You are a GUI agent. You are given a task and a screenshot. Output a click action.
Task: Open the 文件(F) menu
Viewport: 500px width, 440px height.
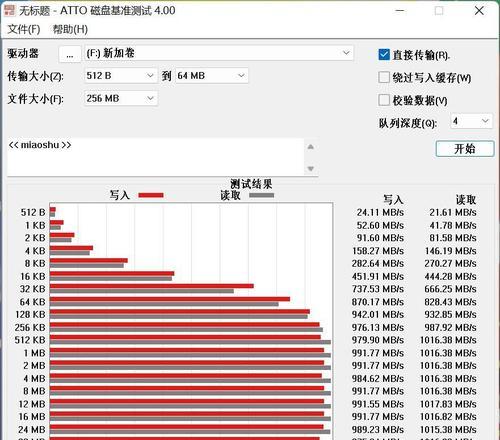pyautogui.click(x=24, y=29)
